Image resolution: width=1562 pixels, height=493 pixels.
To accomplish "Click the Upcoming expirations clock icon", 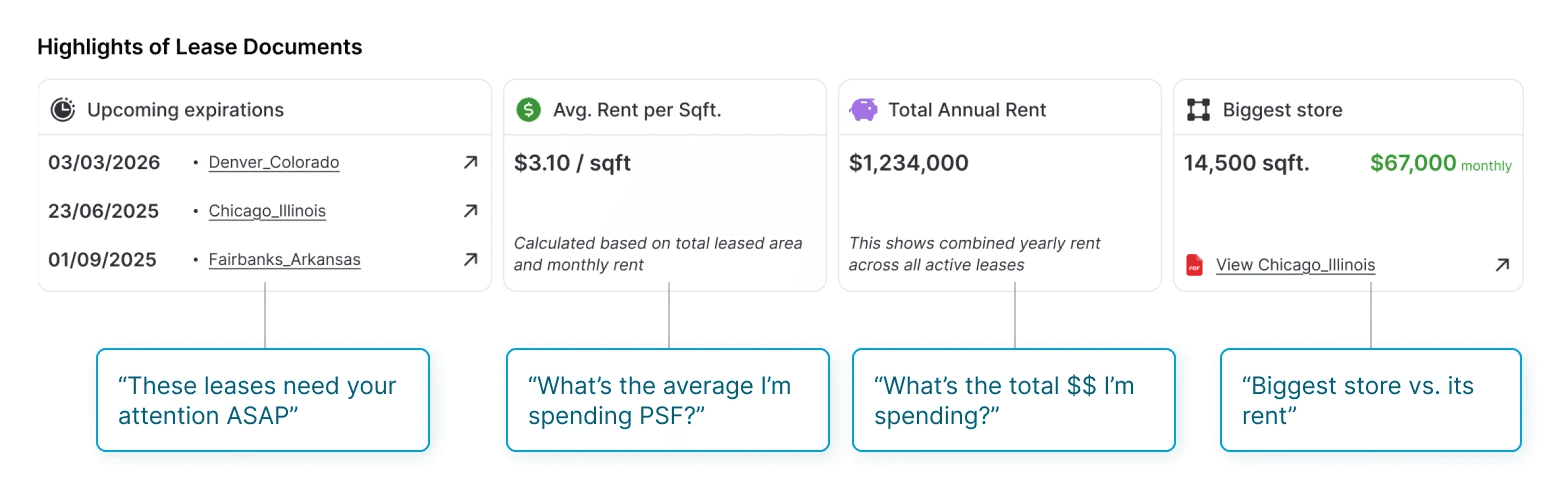I will (63, 110).
